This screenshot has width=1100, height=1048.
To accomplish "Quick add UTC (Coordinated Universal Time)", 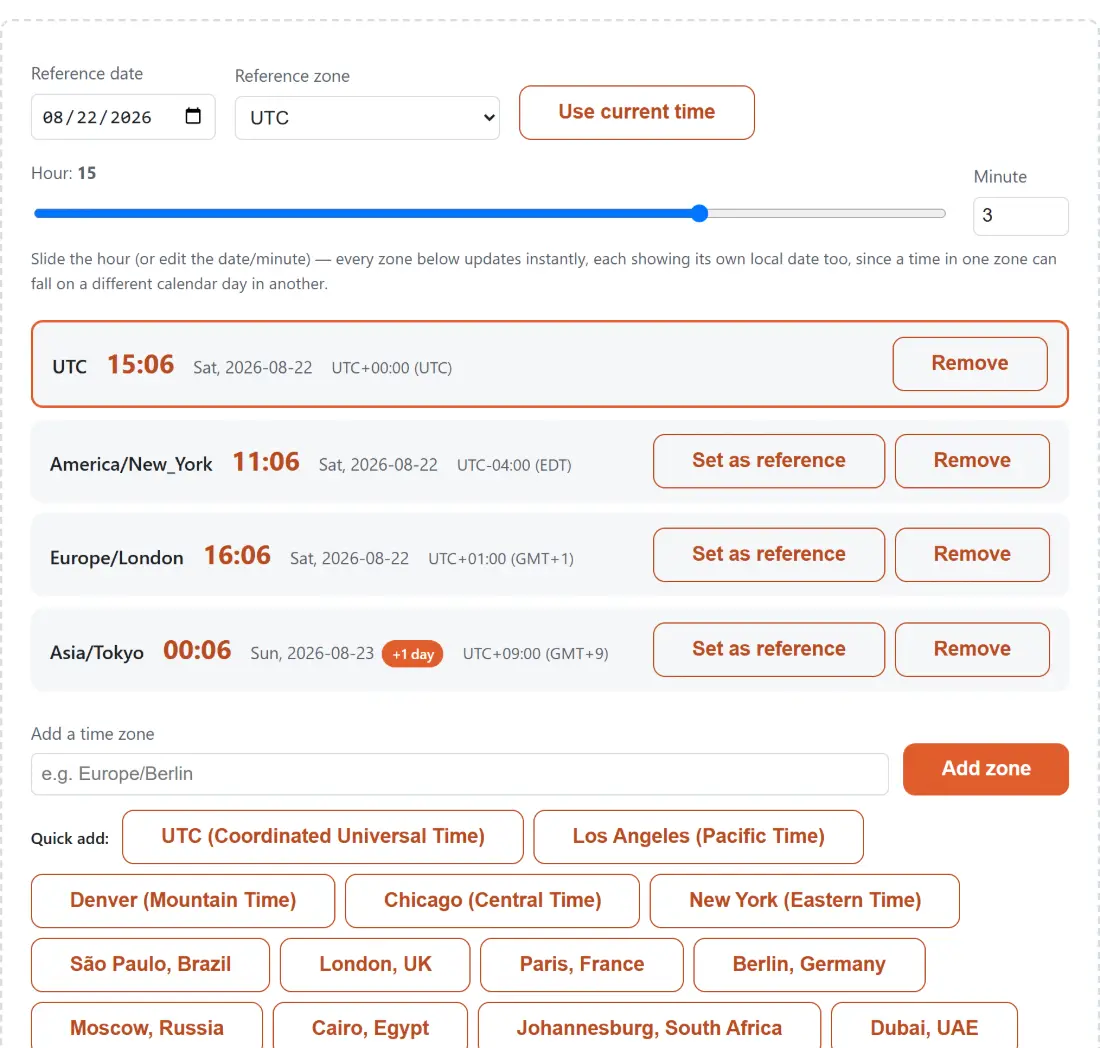I will [323, 836].
